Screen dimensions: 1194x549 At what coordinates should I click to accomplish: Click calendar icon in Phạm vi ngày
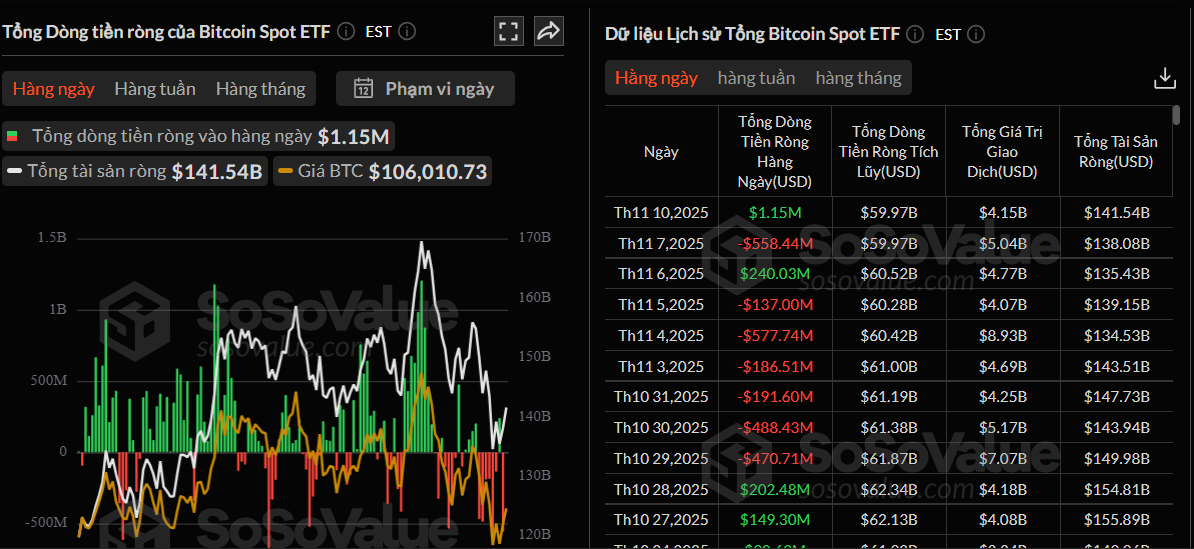(364, 89)
